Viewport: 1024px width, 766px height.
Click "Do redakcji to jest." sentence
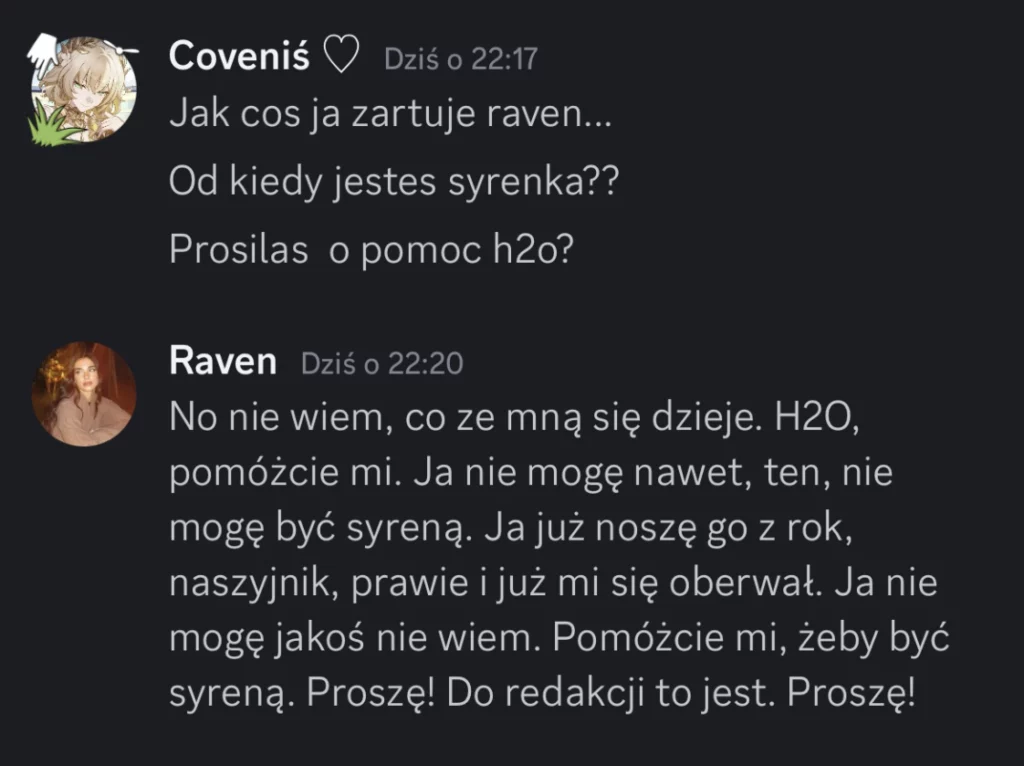click(x=611, y=692)
